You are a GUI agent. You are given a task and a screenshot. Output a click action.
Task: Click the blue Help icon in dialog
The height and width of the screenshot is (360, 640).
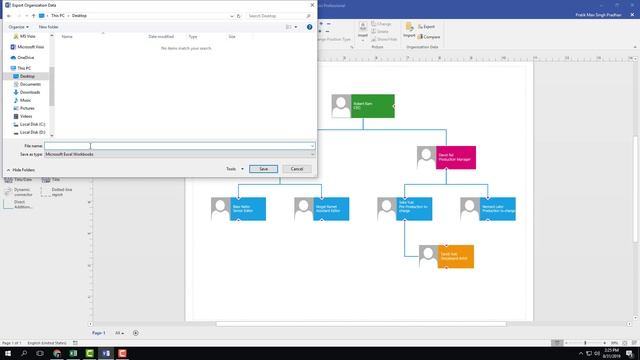point(309,27)
